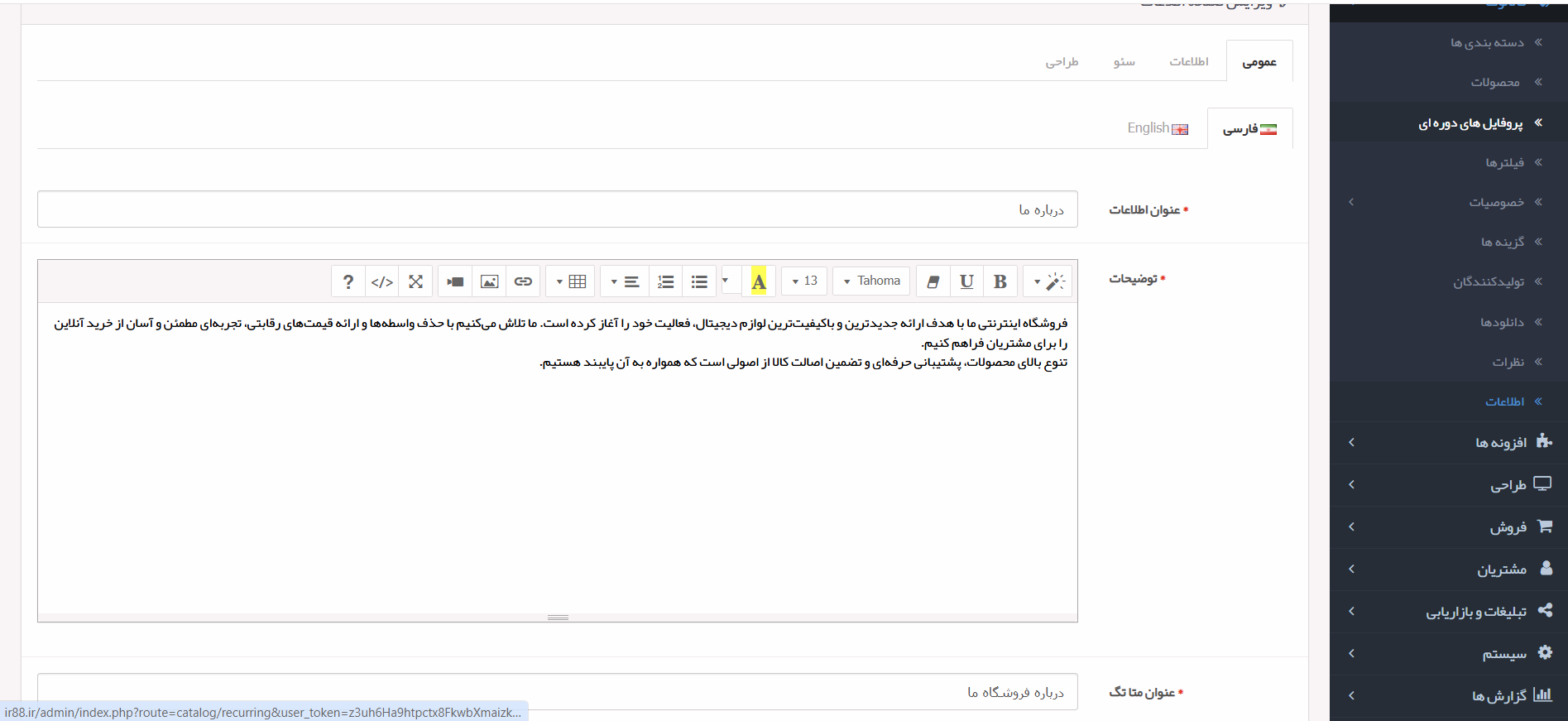This screenshot has height=721, width=1568.
Task: Click the user customers icon
Action: point(1546,568)
